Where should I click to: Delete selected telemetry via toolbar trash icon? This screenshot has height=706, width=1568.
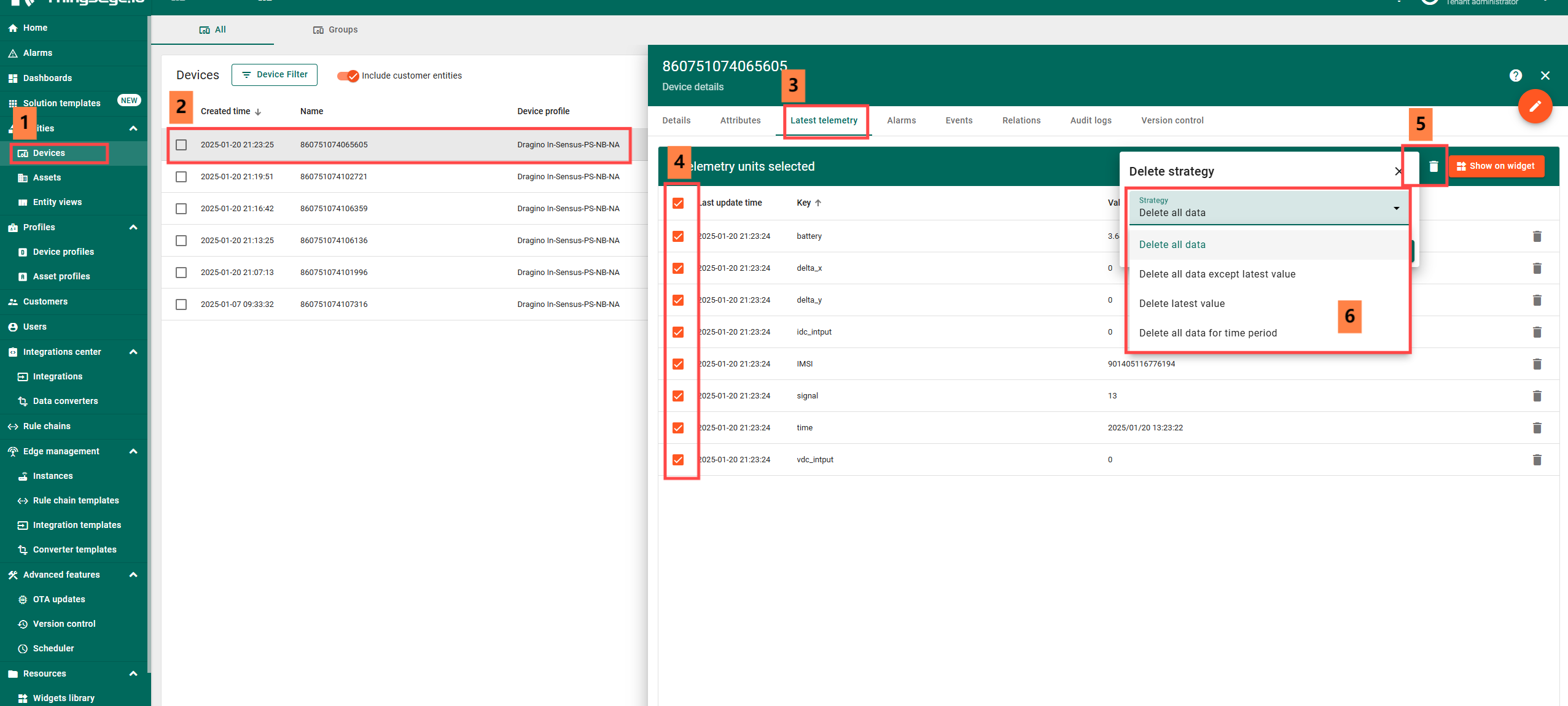[x=1433, y=166]
